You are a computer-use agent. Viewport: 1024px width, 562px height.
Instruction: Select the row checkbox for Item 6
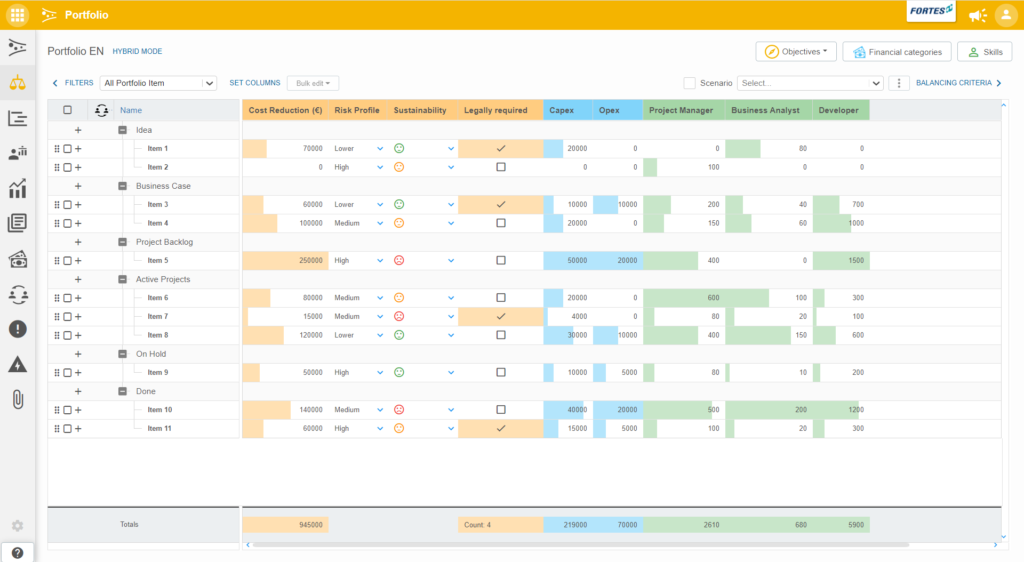click(67, 298)
